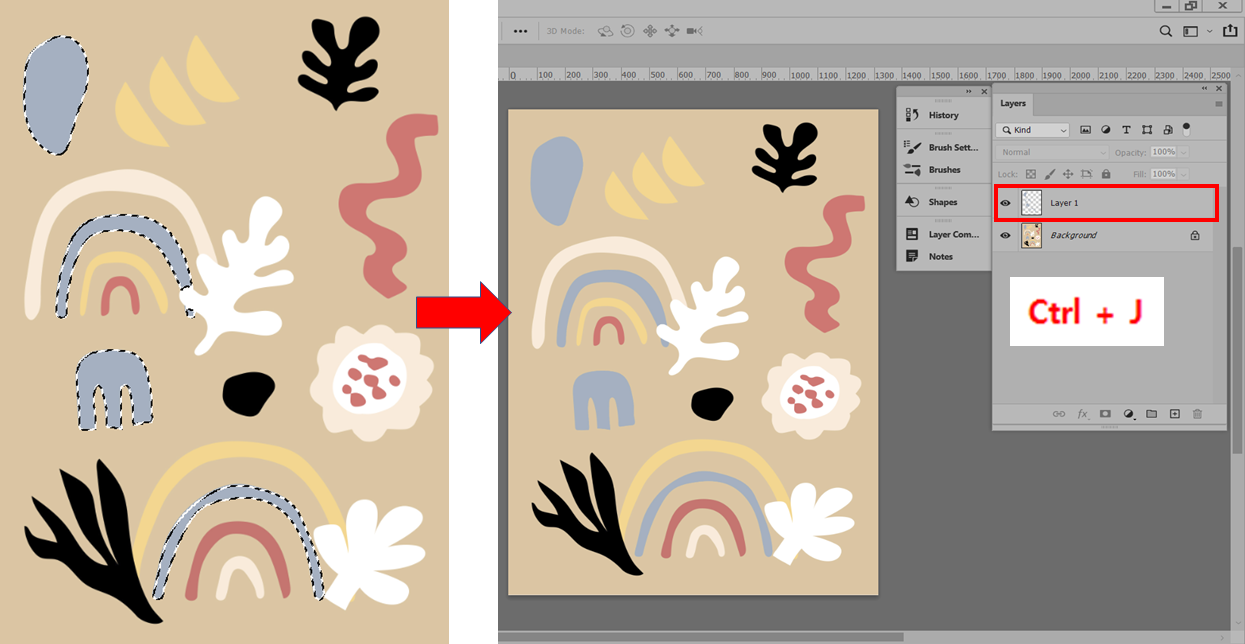Image resolution: width=1245 pixels, height=644 pixels.
Task: Select the 3D zoom video camera icon
Action: pyautogui.click(x=695, y=31)
